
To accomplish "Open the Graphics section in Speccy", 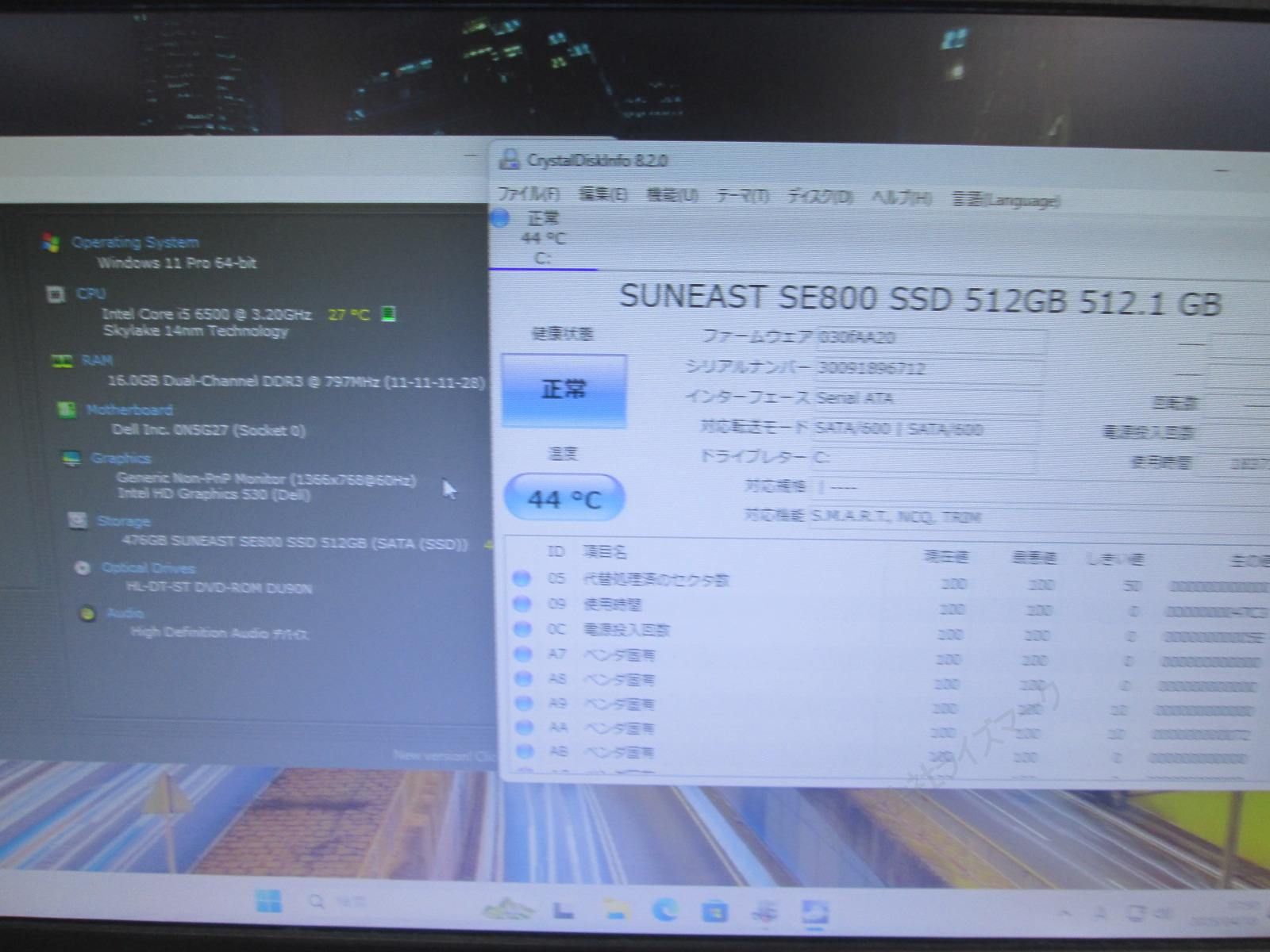I will pos(121,459).
